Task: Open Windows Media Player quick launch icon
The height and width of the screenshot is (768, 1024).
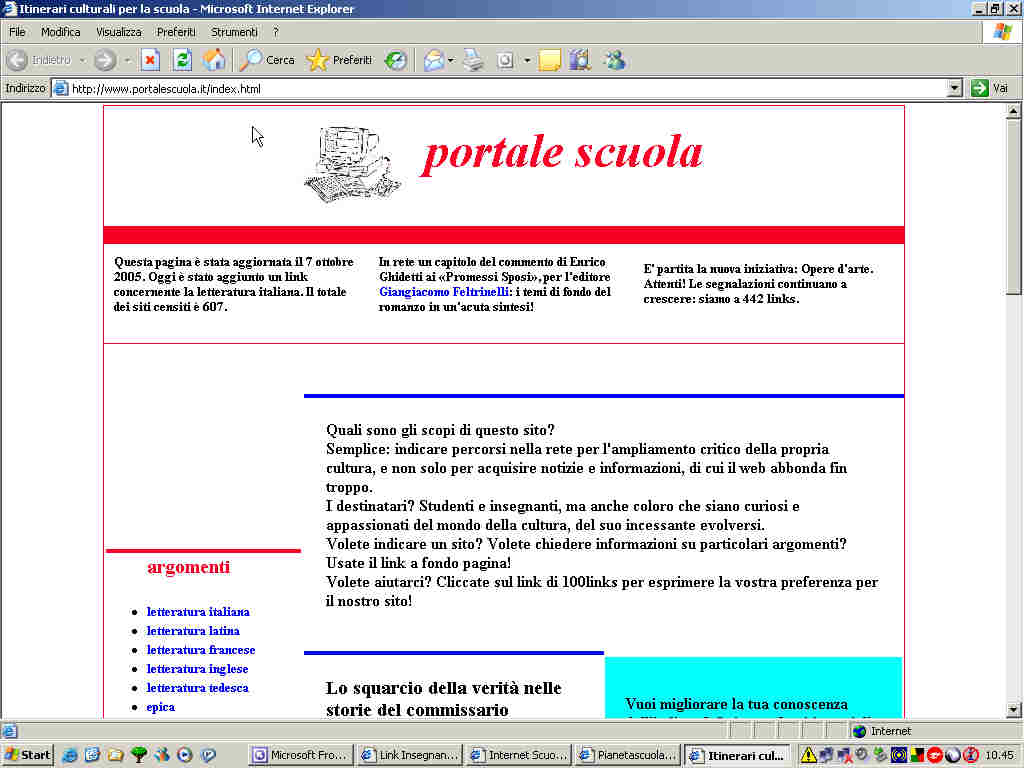Action: coord(185,755)
